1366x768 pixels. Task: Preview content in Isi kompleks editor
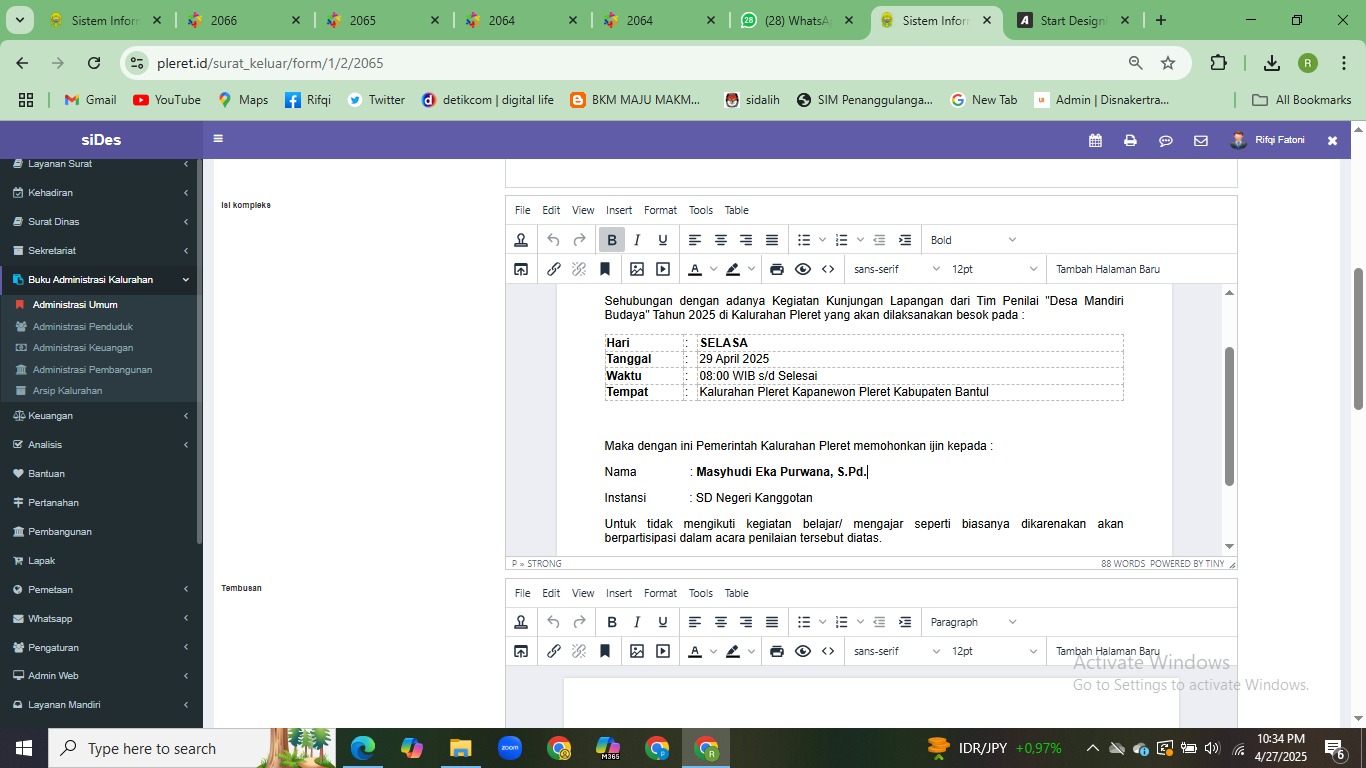803,269
